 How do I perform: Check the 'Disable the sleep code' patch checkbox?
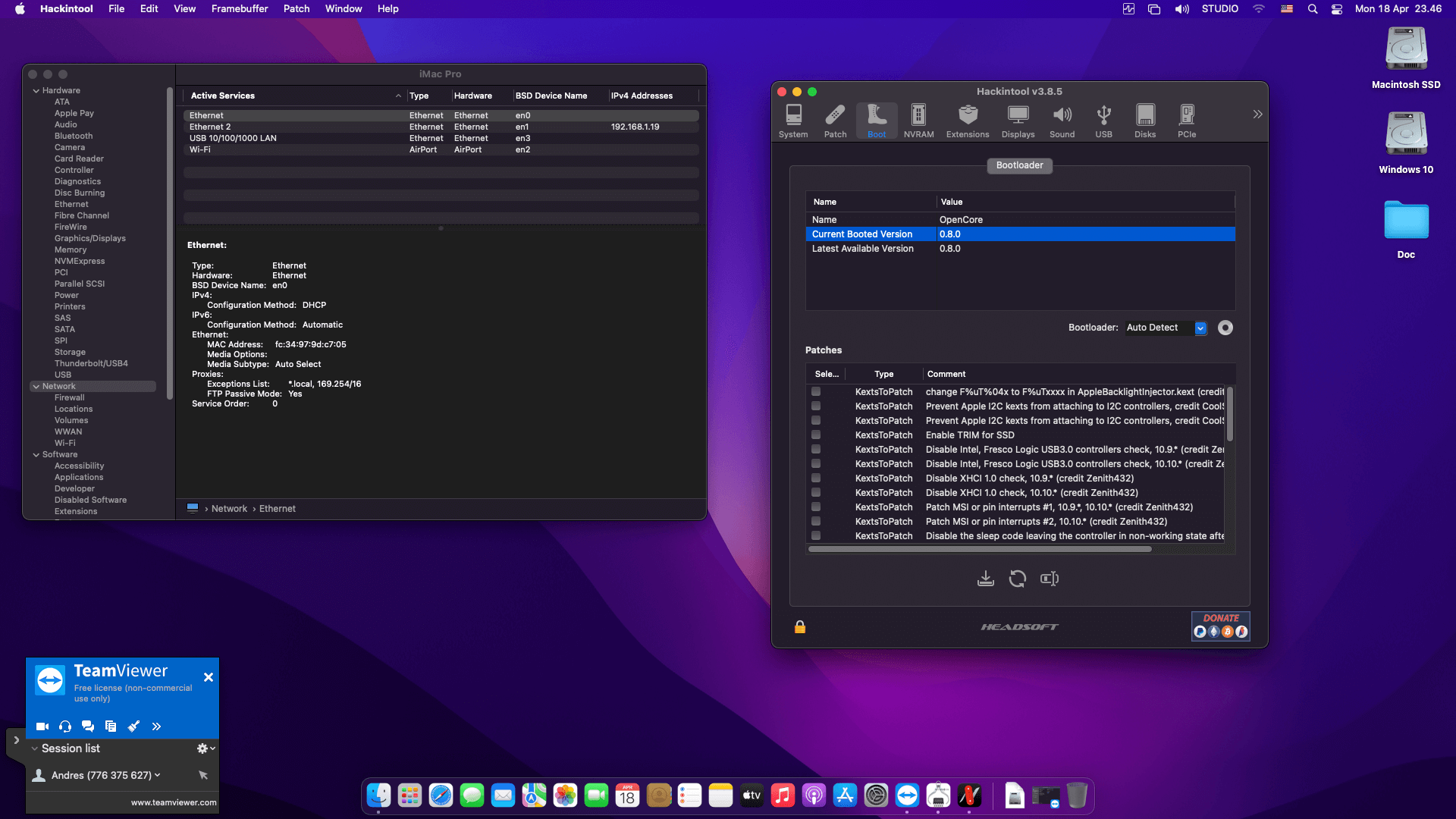click(x=816, y=536)
